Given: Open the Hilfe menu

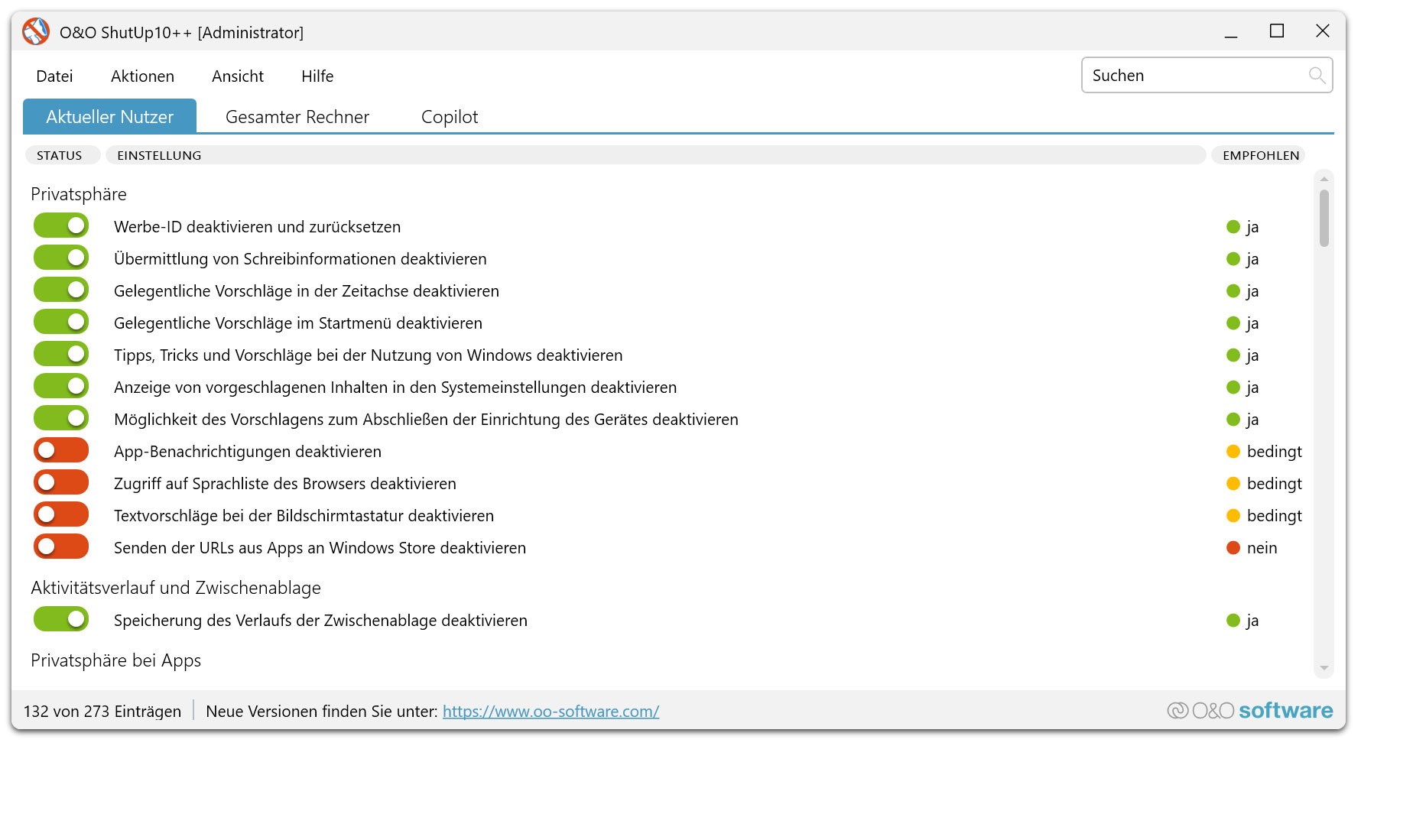Looking at the screenshot, I should tap(317, 76).
